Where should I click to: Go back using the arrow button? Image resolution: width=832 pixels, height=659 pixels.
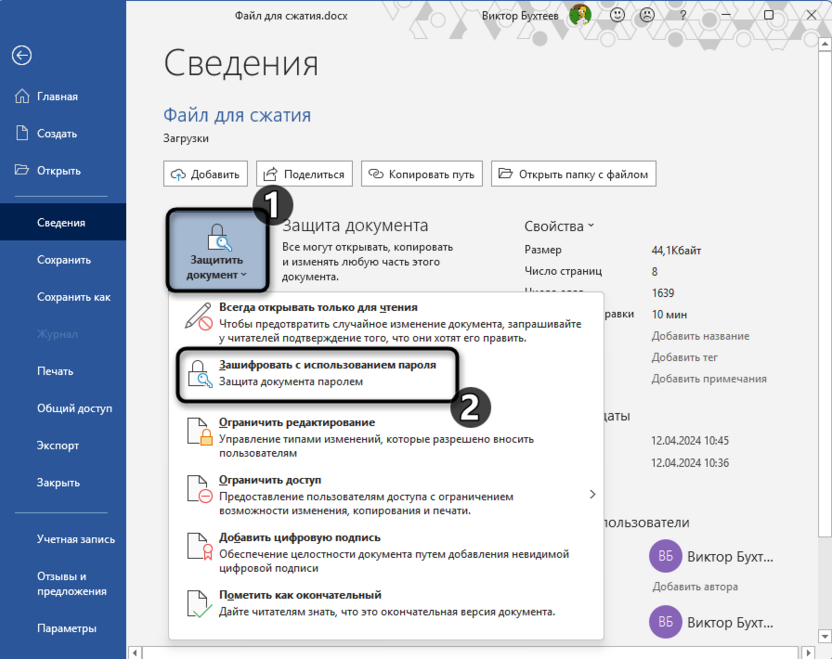pyautogui.click(x=22, y=56)
